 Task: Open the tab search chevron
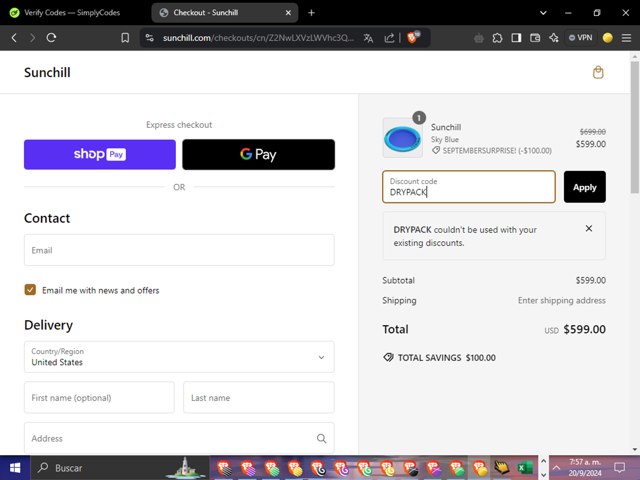[543, 13]
